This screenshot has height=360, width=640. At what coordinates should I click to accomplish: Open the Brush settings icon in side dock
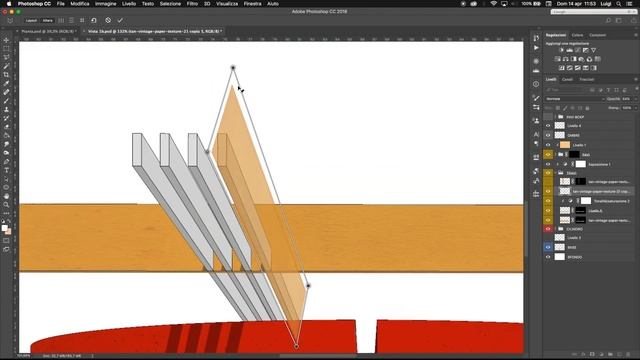[536, 98]
